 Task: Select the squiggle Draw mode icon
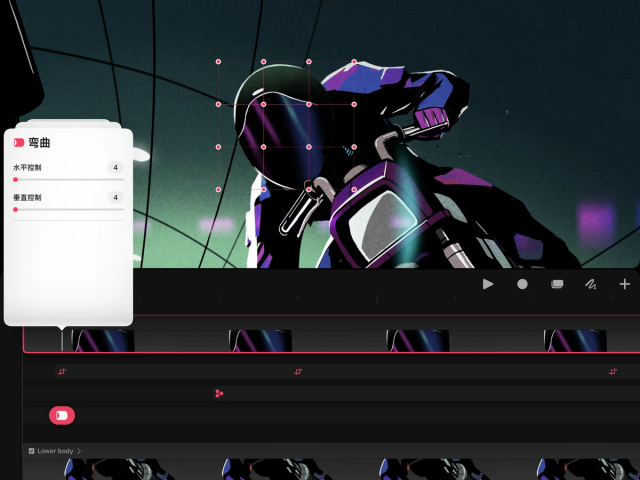click(591, 284)
